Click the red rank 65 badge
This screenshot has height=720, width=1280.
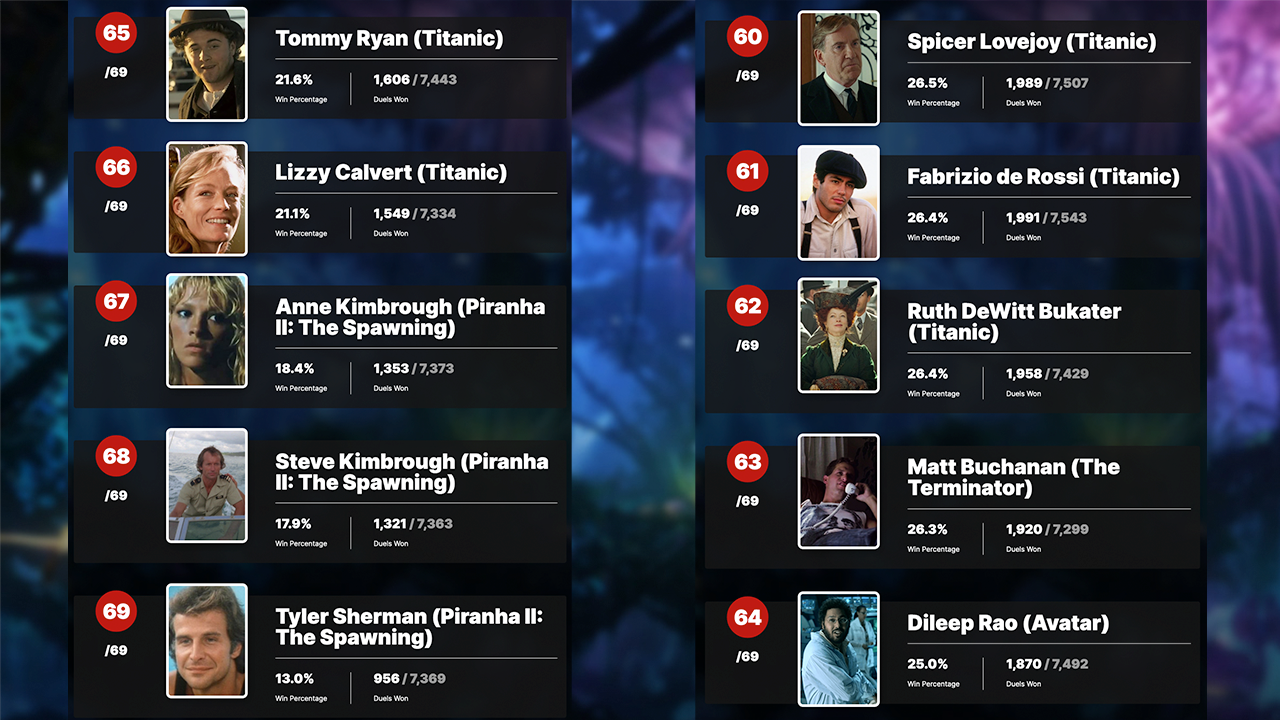tap(116, 33)
